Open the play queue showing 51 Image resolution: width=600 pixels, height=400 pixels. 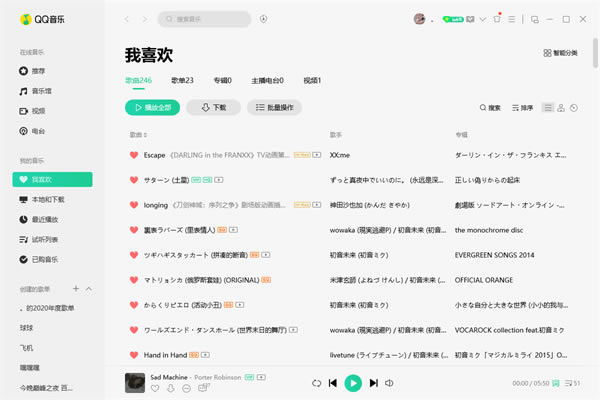point(572,383)
